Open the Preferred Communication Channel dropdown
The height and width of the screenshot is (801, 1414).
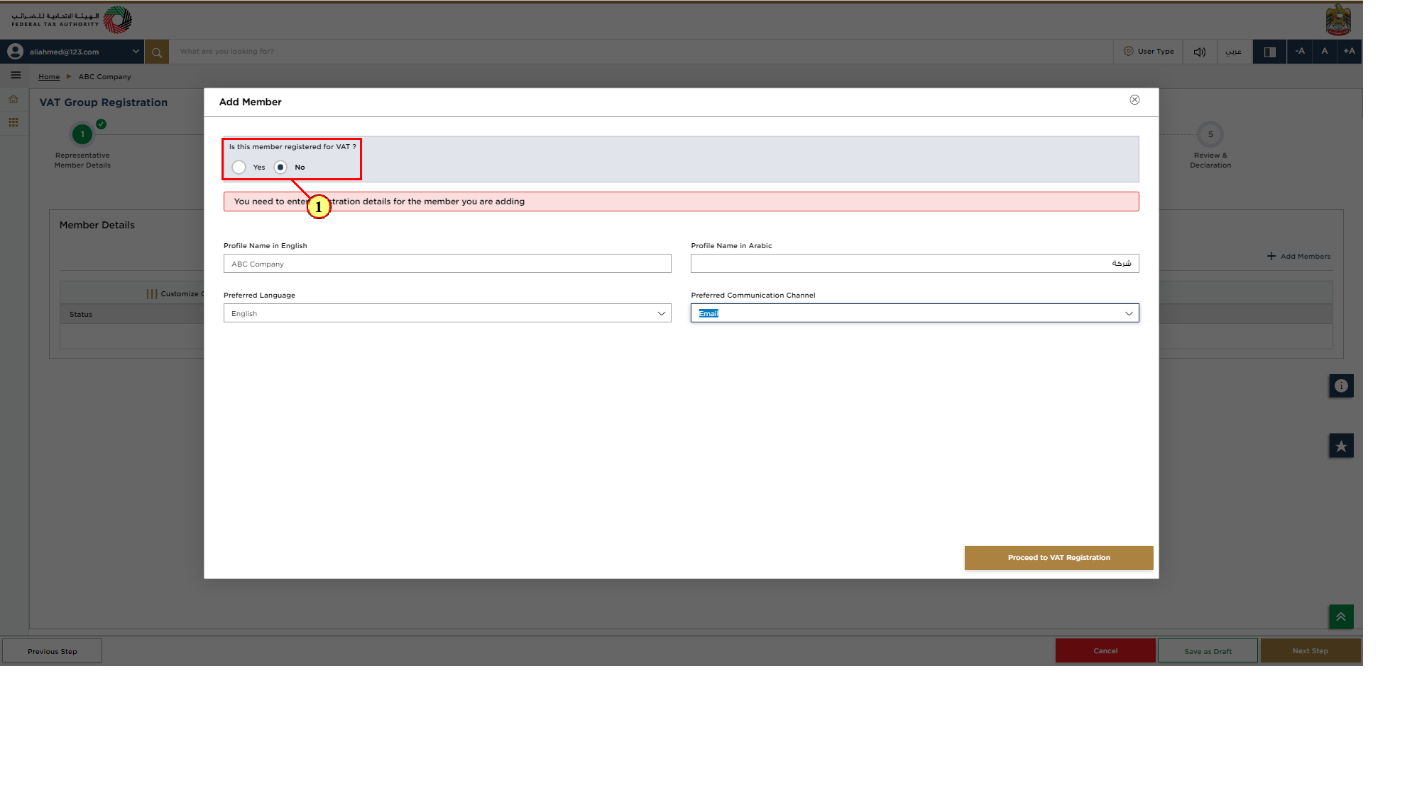coord(914,313)
